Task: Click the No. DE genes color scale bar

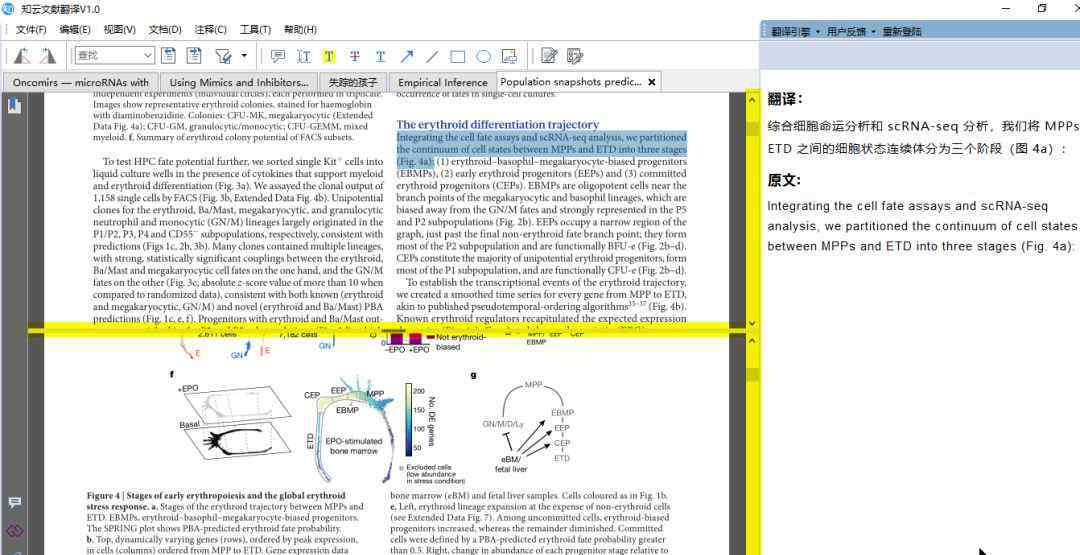Action: pyautogui.click(x=408, y=419)
